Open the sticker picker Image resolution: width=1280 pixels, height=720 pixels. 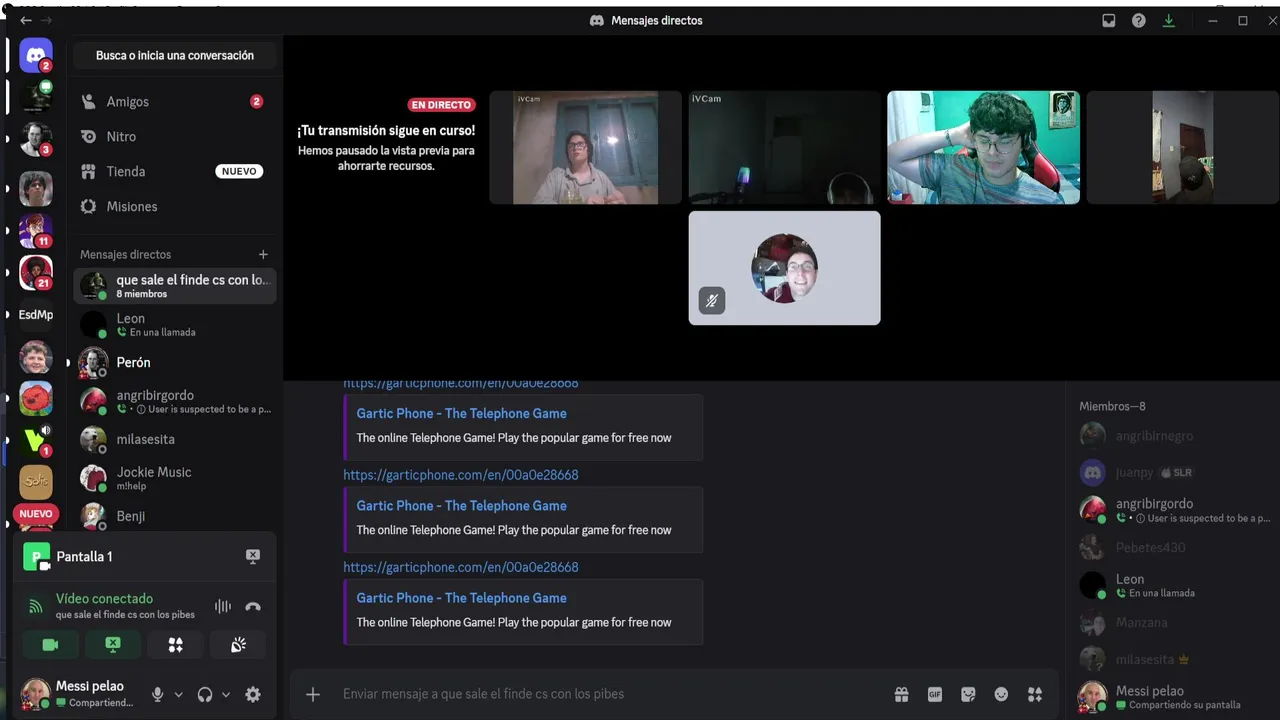pyautogui.click(x=968, y=694)
